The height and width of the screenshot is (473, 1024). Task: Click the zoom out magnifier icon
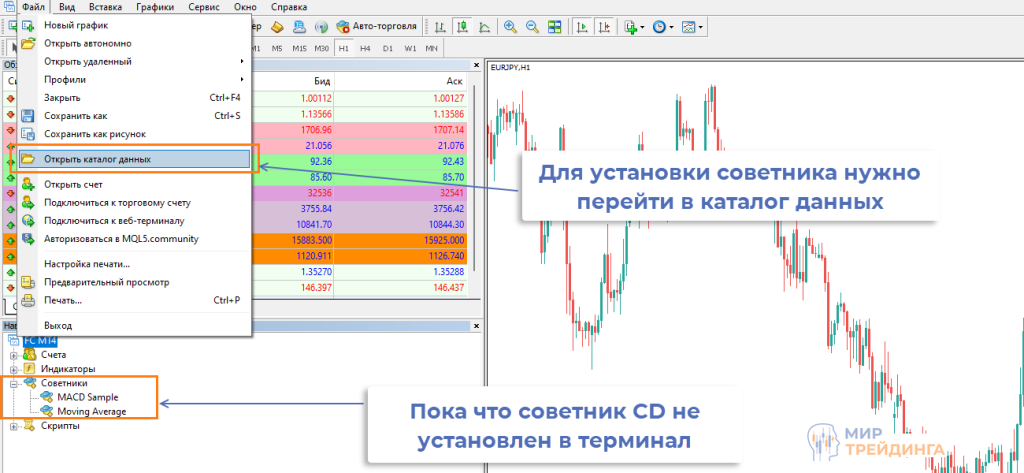532,27
